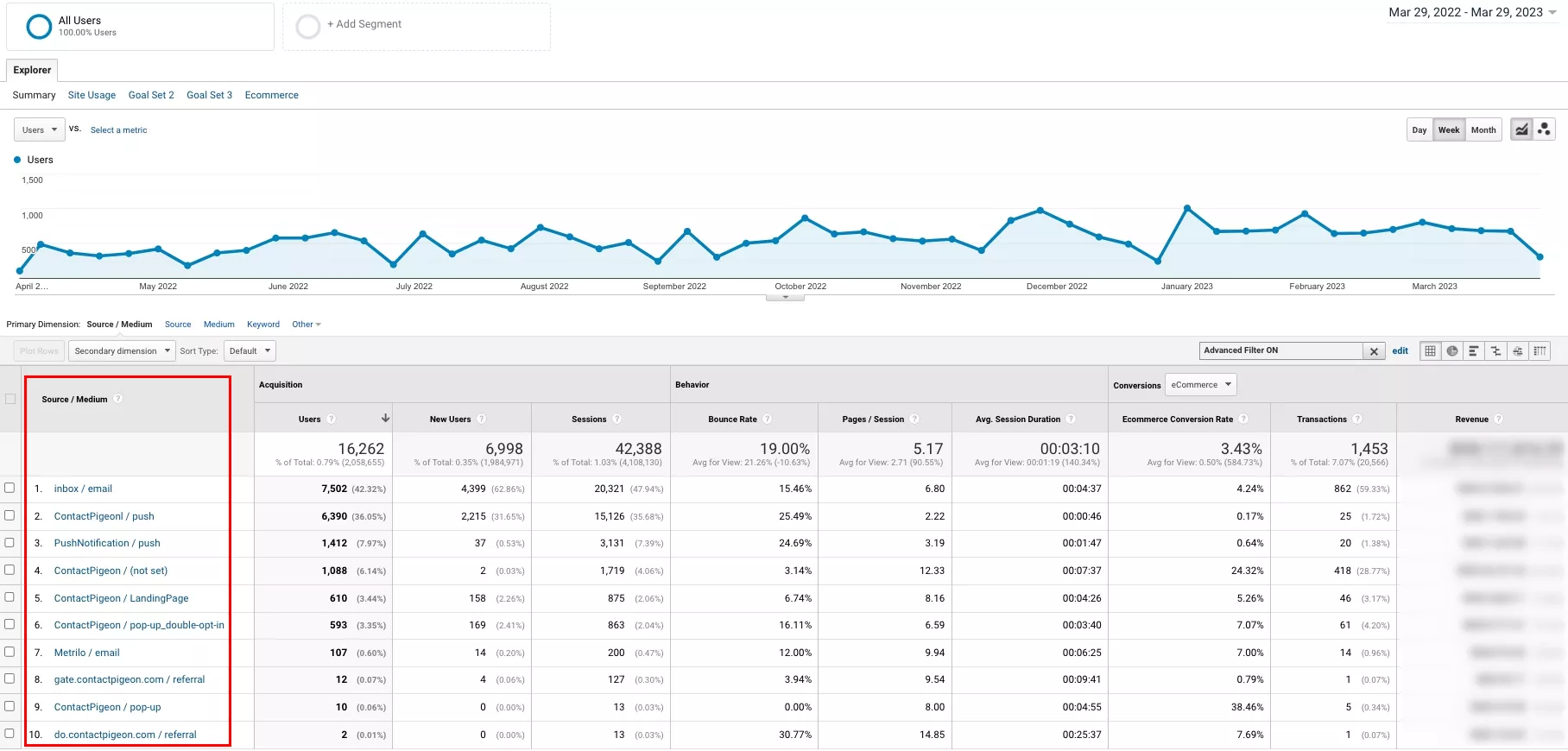Viewport: 1568px width, 751px height.
Task: Open the date range picker
Action: (1472, 12)
